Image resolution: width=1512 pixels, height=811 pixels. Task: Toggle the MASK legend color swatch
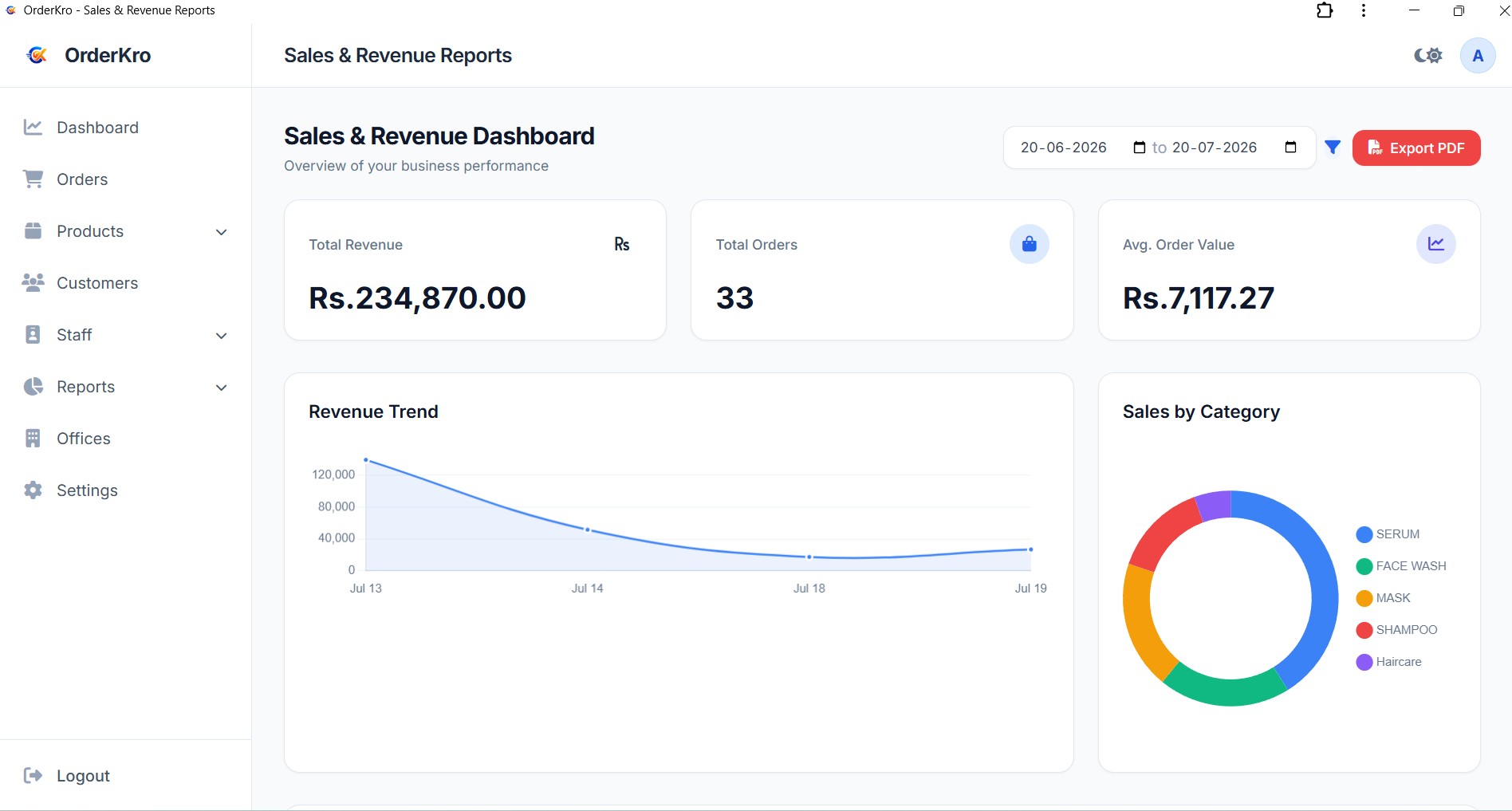point(1364,598)
